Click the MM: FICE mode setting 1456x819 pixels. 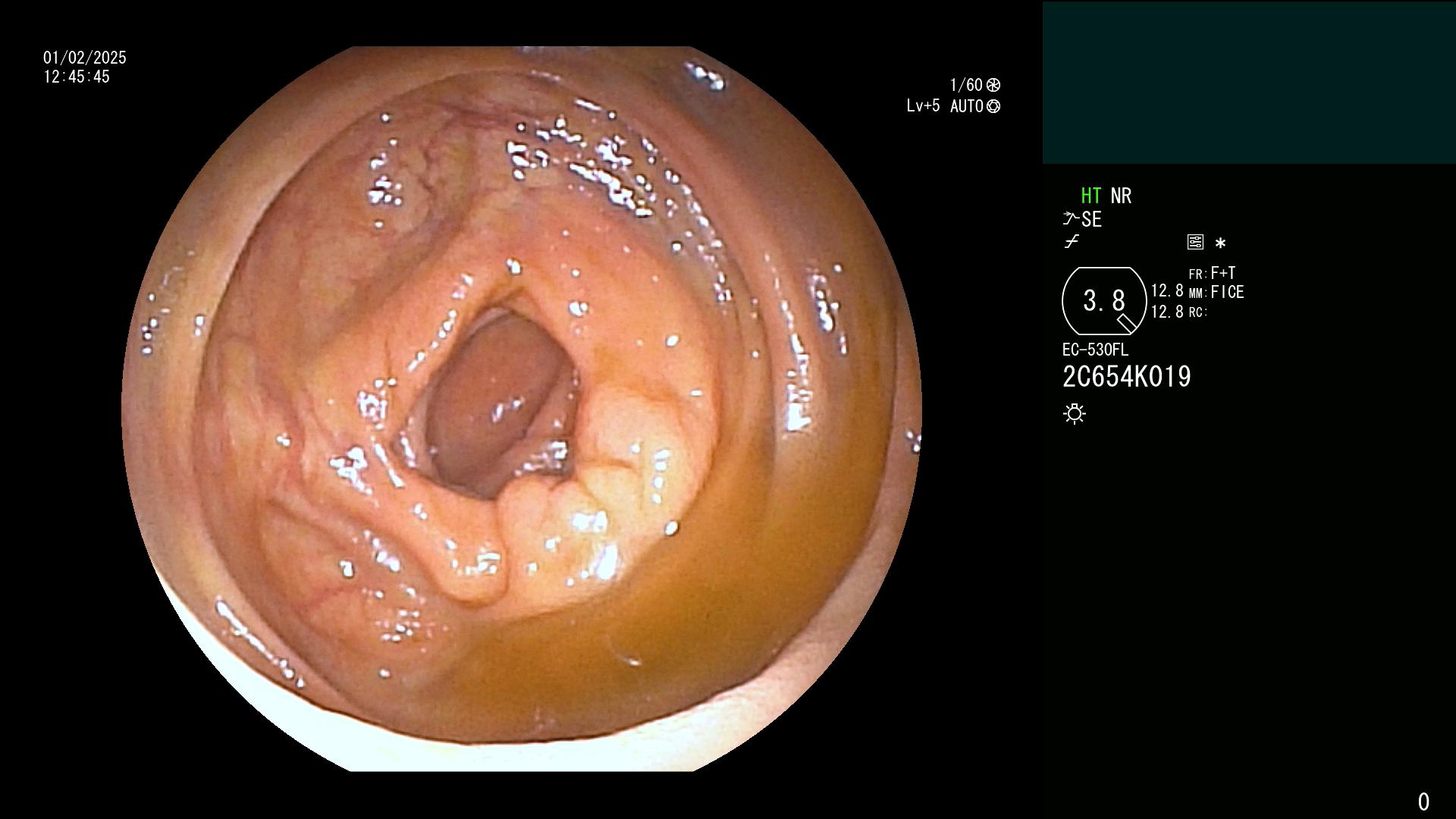coord(1216,292)
